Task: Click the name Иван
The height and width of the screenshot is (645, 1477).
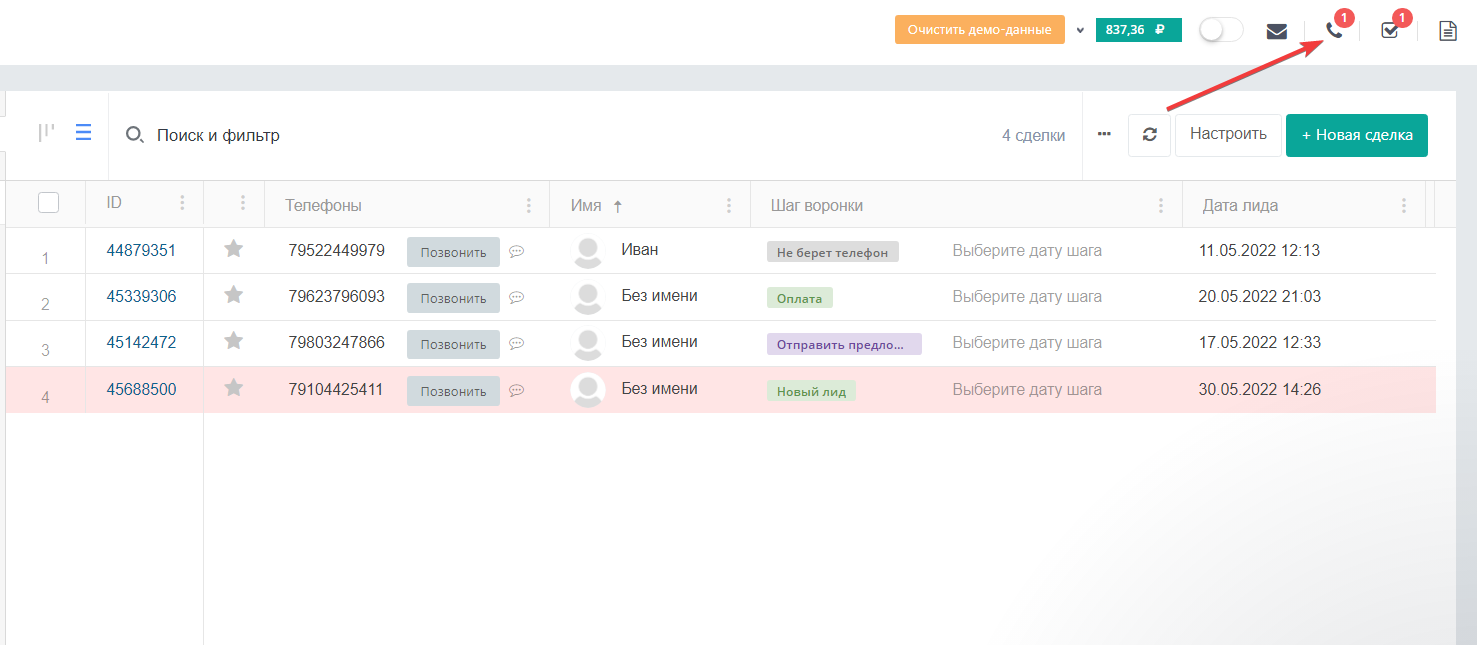Action: (640, 249)
